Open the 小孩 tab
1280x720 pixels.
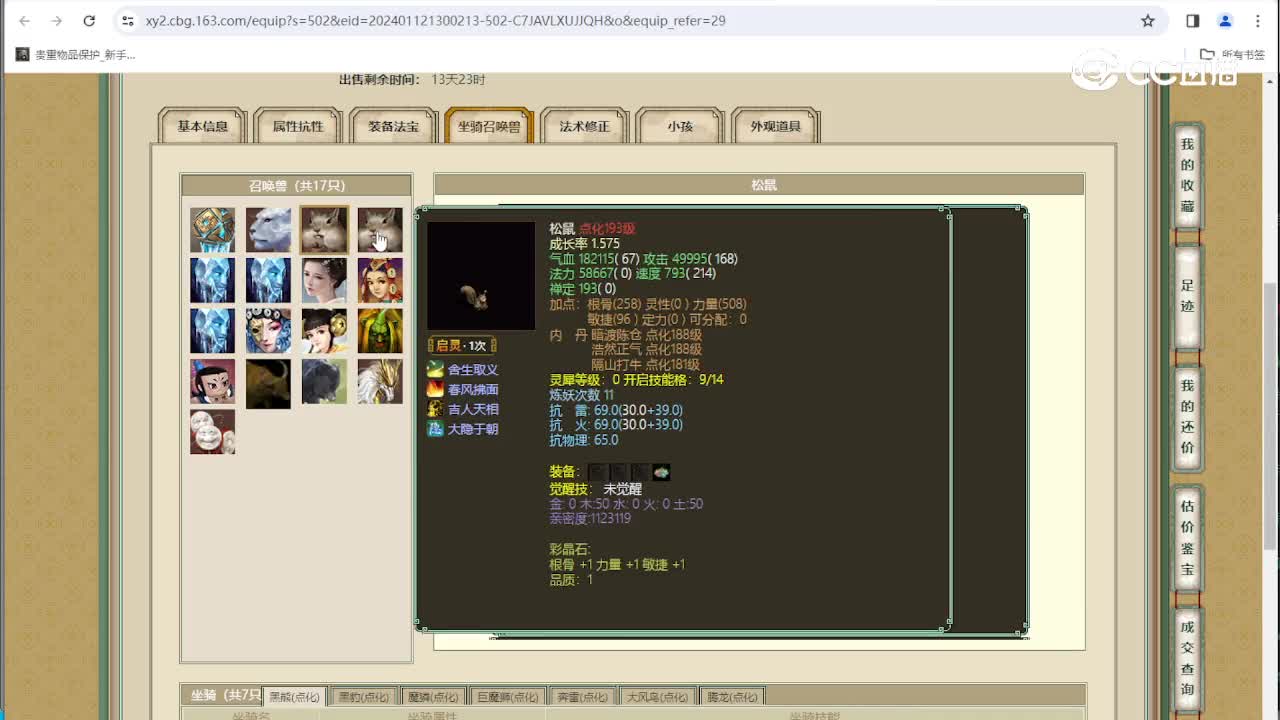tap(680, 126)
